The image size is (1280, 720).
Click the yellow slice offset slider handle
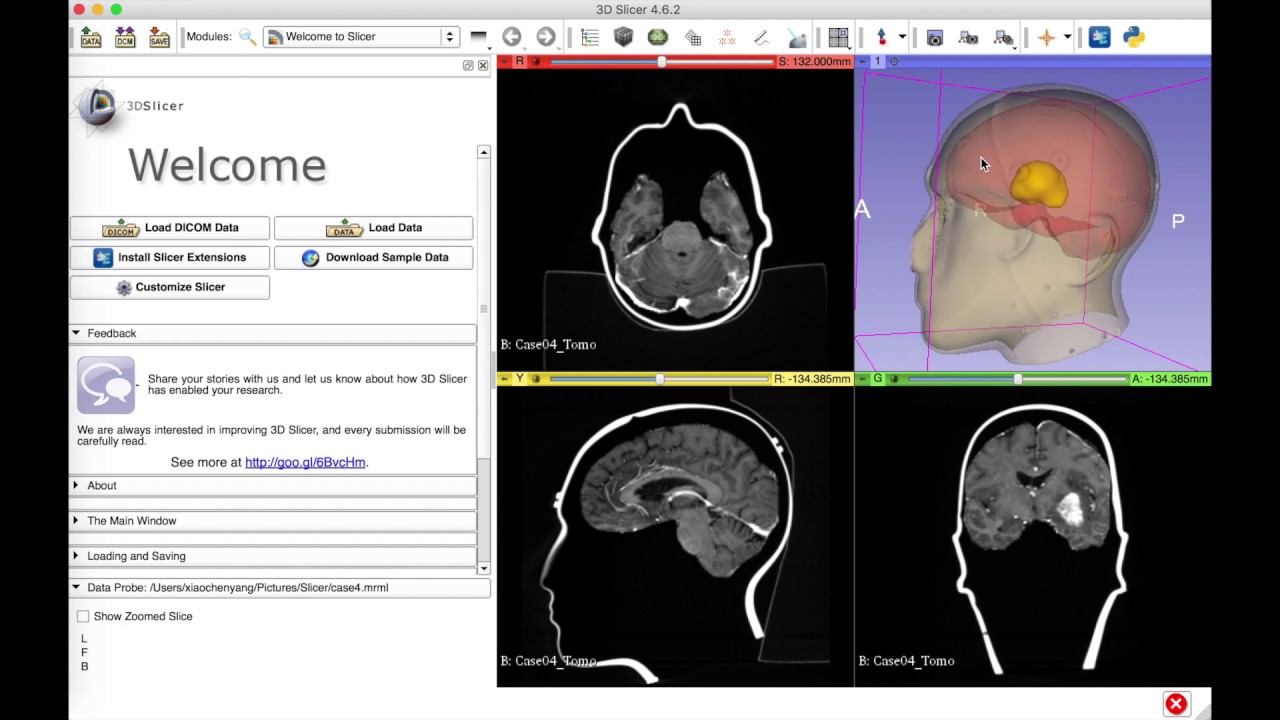point(660,379)
